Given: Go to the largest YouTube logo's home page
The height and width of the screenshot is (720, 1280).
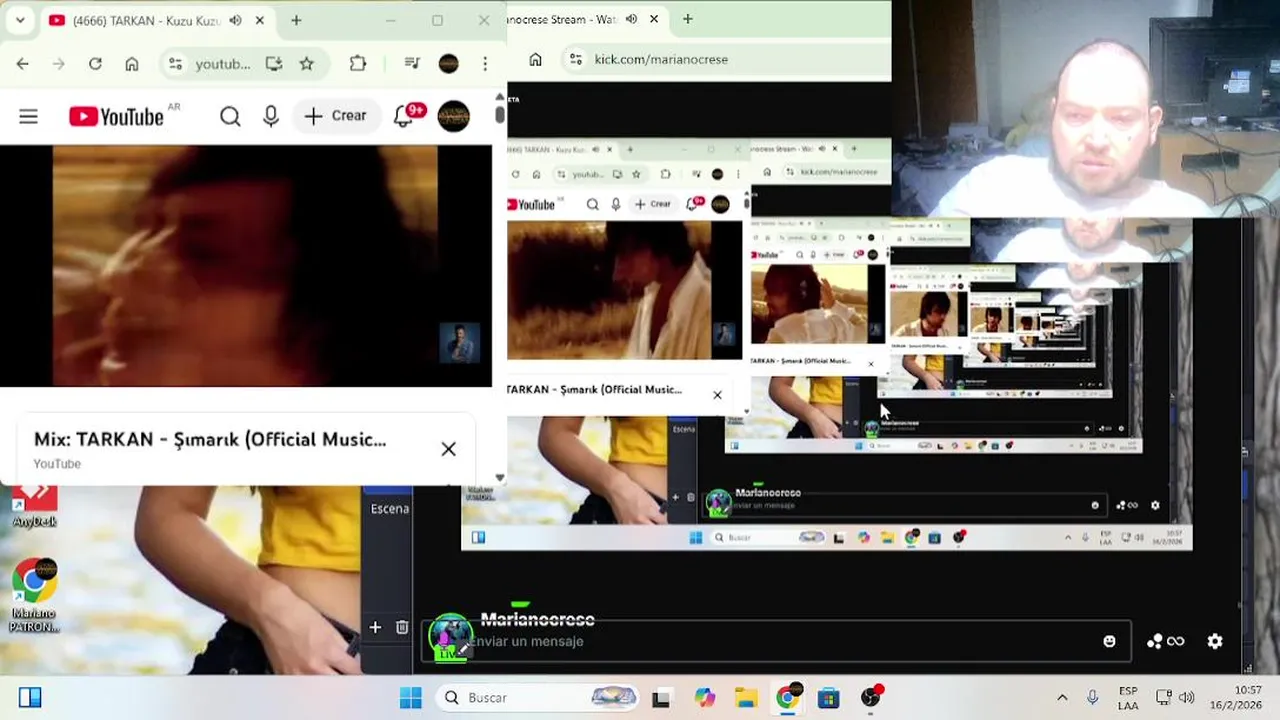Looking at the screenshot, I should pos(117,116).
